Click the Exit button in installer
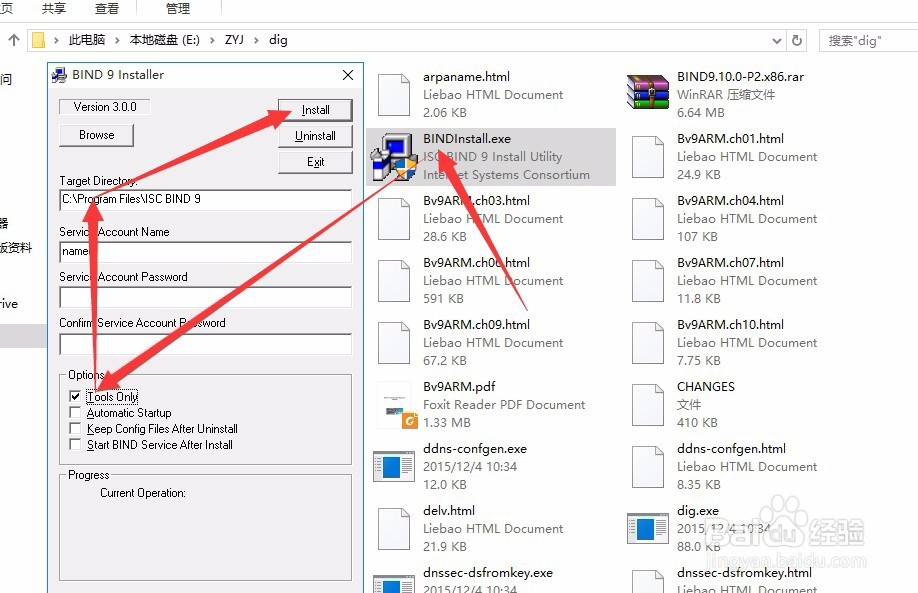 click(315, 162)
